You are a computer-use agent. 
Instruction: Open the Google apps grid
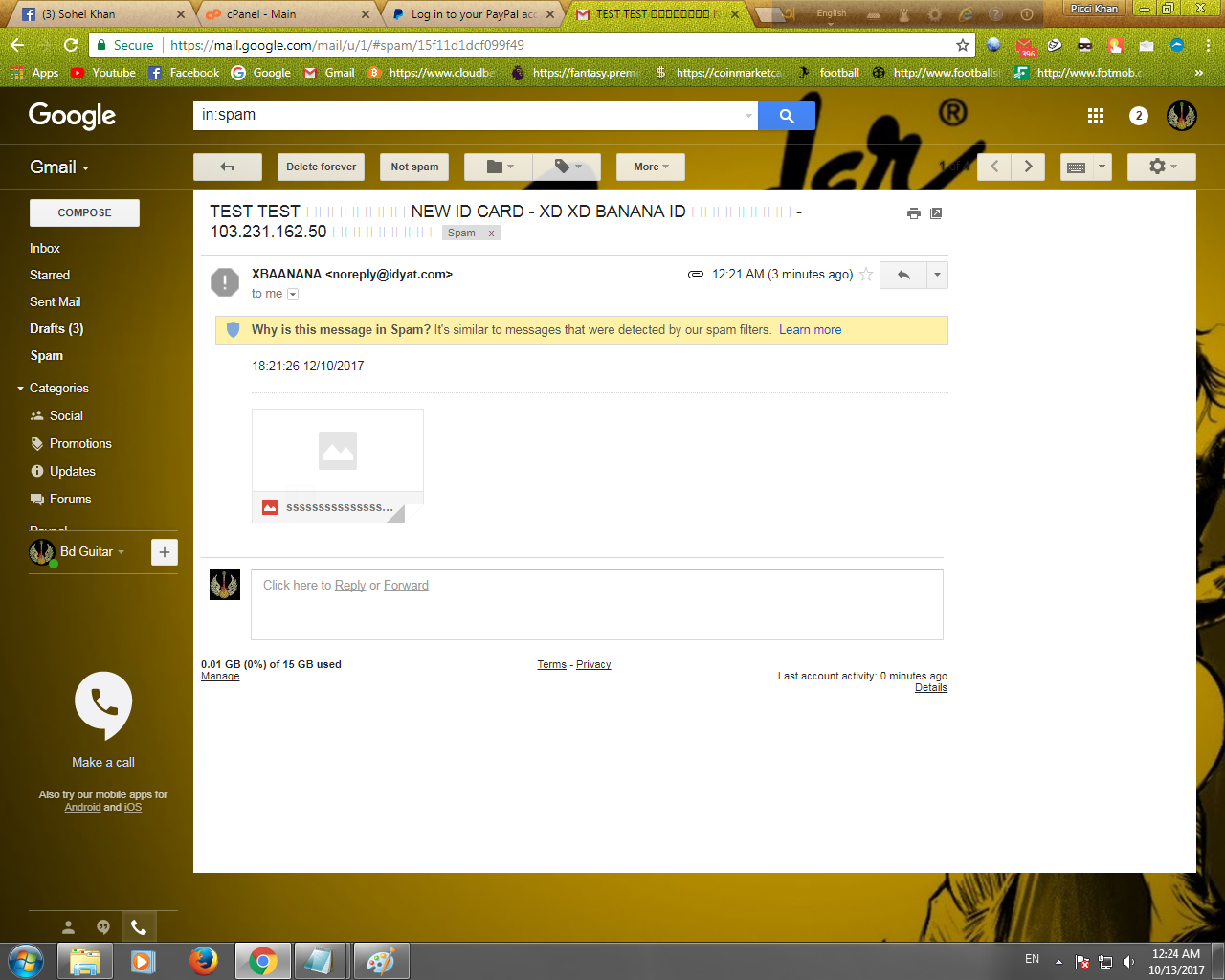pyautogui.click(x=1096, y=116)
